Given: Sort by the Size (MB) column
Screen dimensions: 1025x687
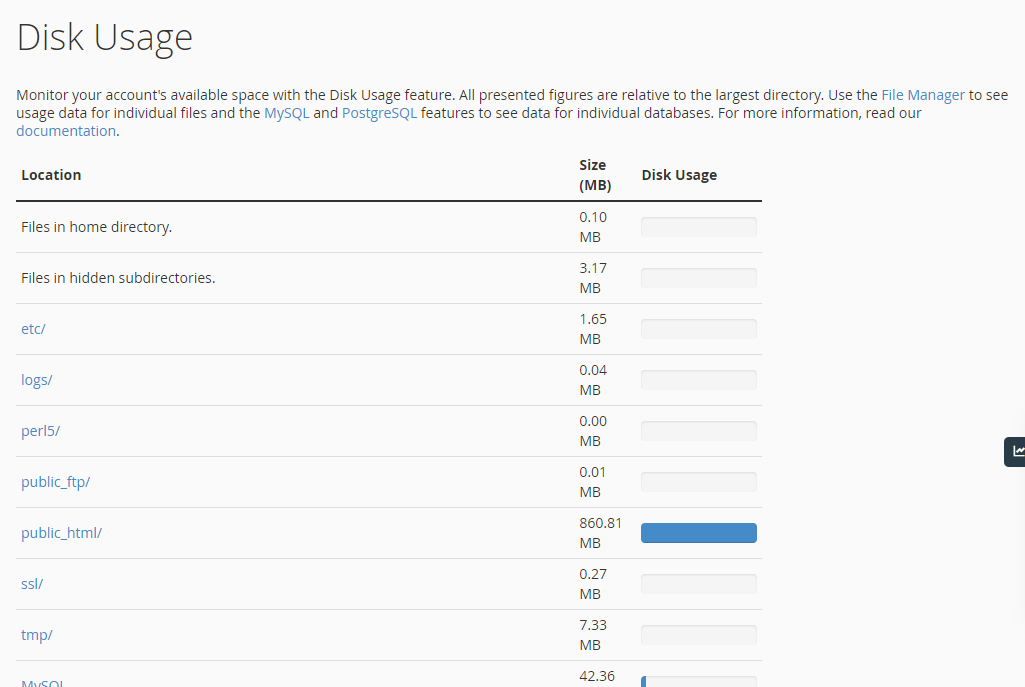Looking at the screenshot, I should click(x=593, y=175).
